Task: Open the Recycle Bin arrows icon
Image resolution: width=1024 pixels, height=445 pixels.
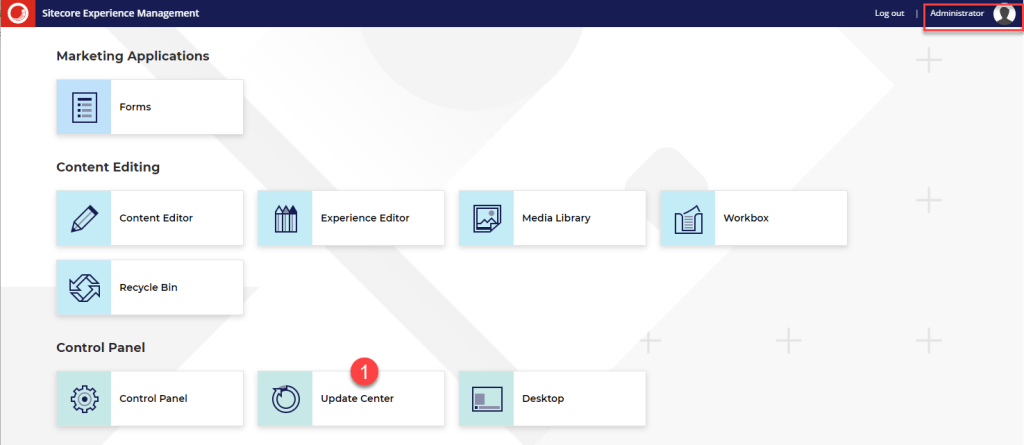Action: click(x=84, y=288)
